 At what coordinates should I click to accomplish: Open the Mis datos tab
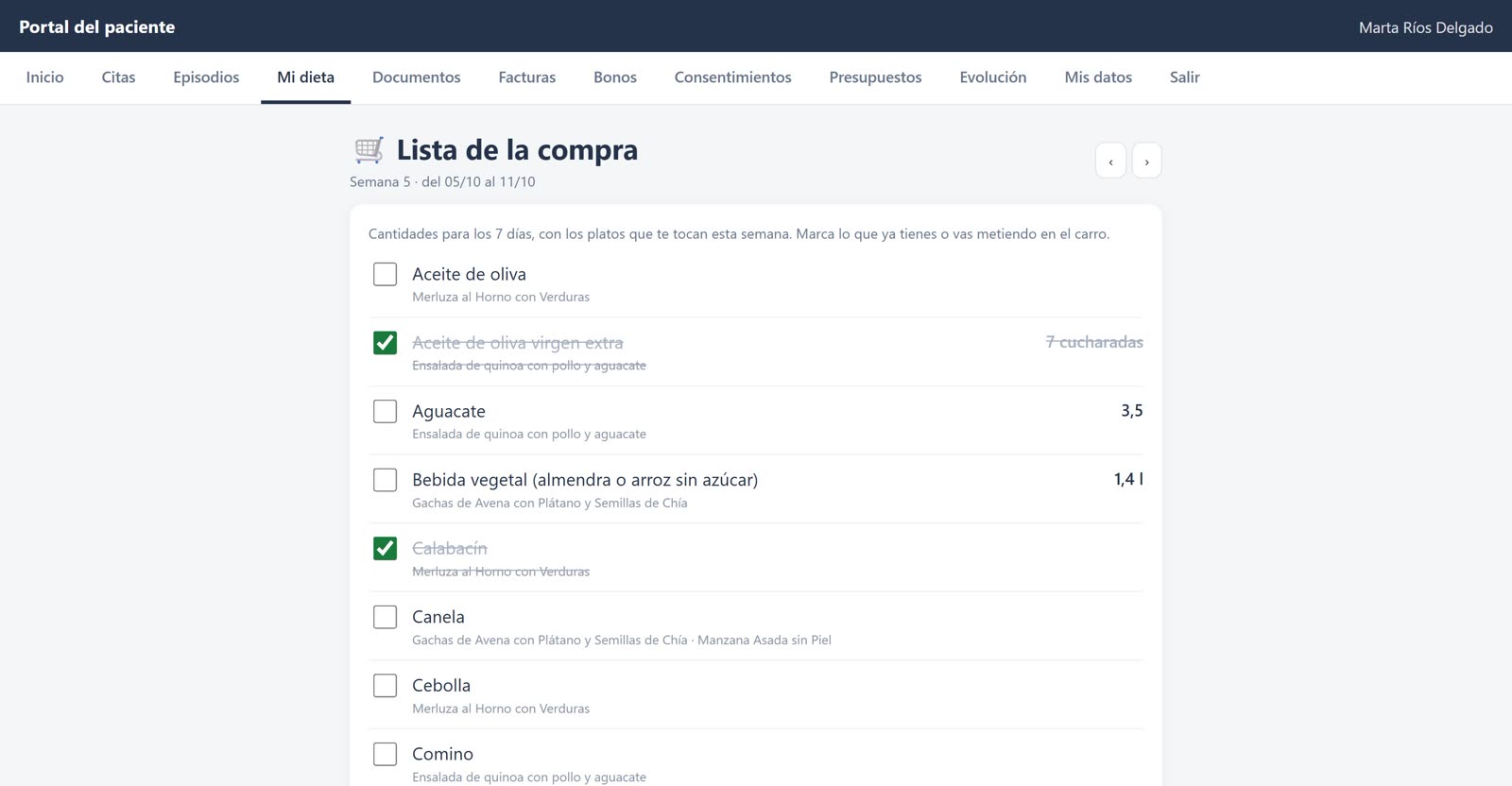tap(1098, 77)
